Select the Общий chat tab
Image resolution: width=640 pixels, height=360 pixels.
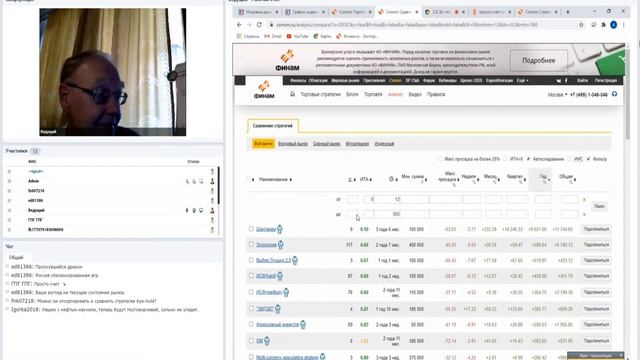[16, 258]
